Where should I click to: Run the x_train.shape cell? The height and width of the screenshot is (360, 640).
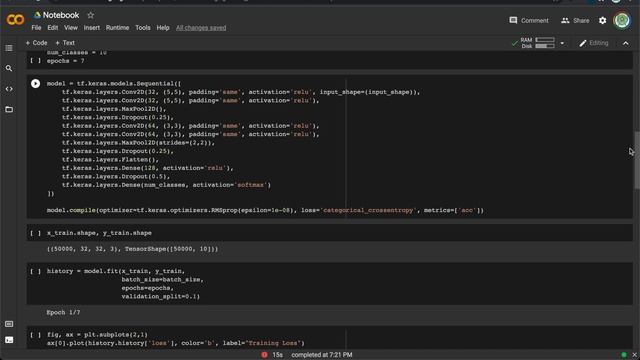tap(36, 233)
